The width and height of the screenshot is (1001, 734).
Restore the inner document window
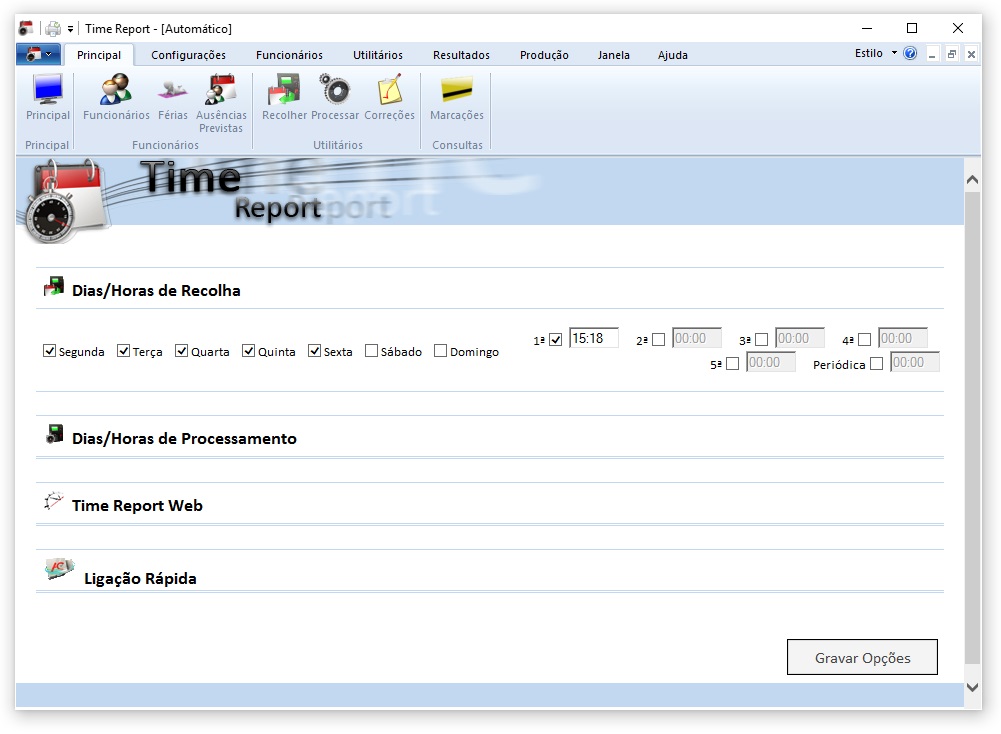[952, 54]
